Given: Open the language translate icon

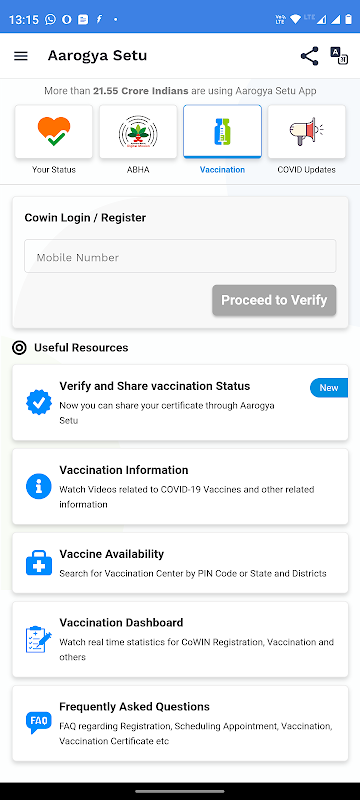Looking at the screenshot, I should coord(339,56).
